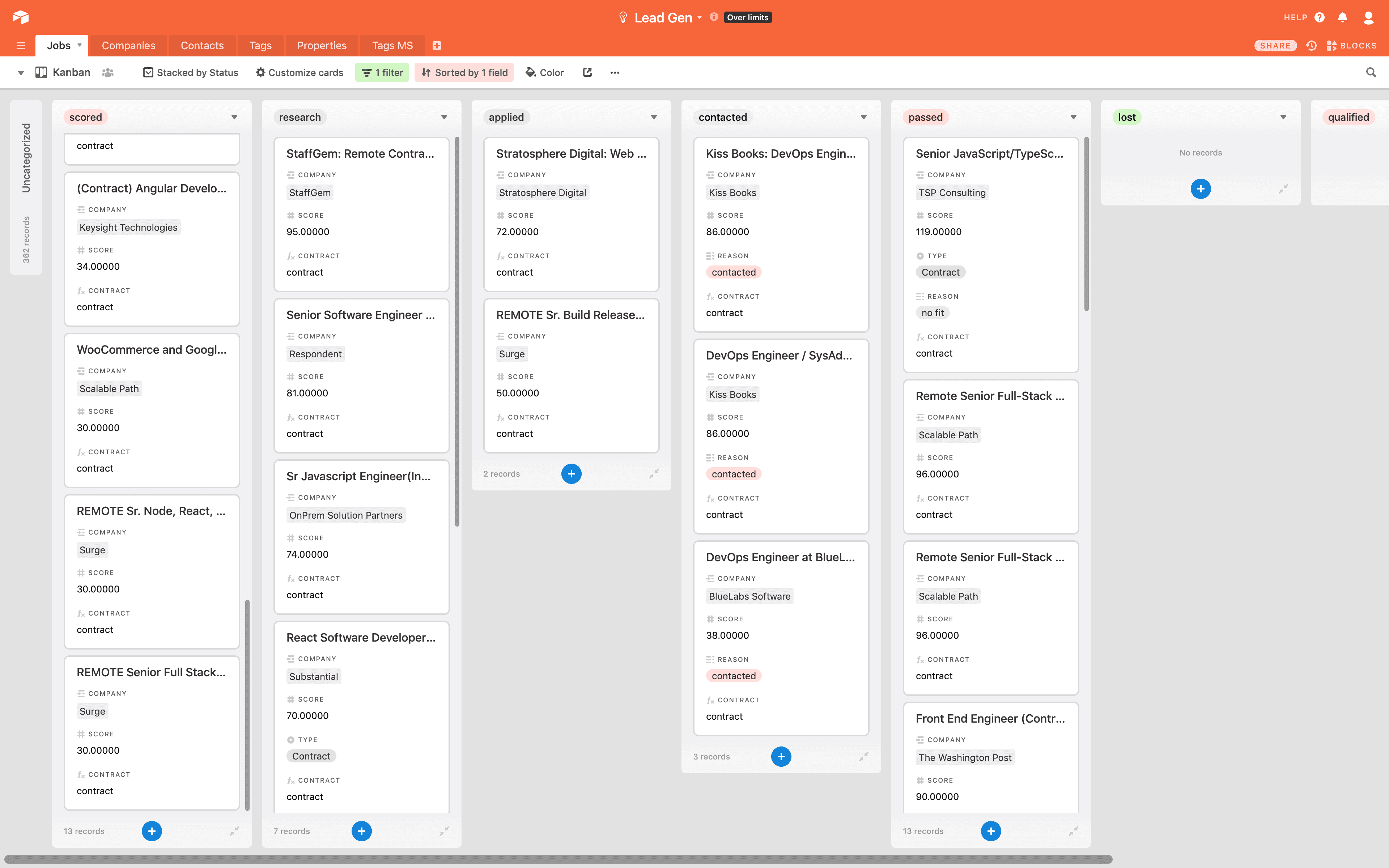Click the search magnifier icon
1389x868 pixels.
(x=1371, y=72)
